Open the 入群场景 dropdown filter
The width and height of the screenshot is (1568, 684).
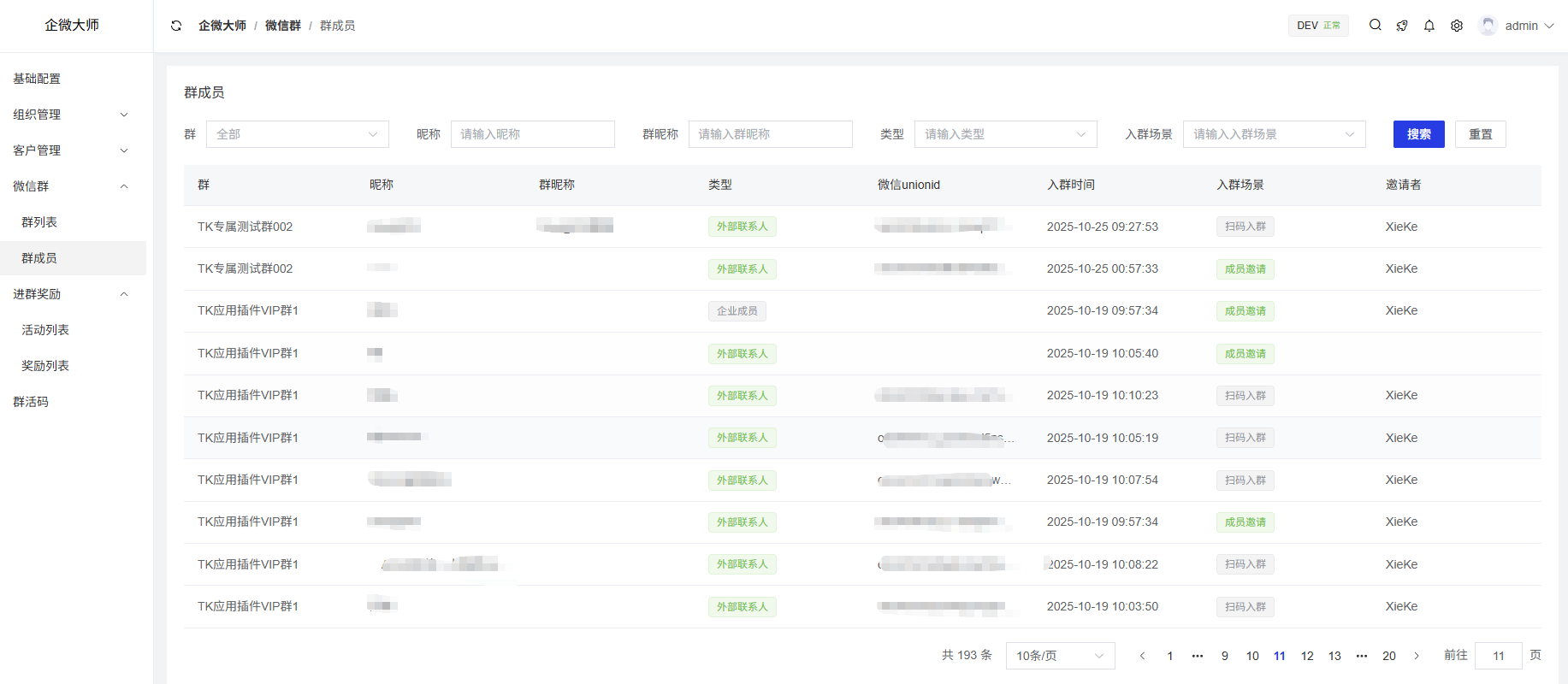point(1274,134)
